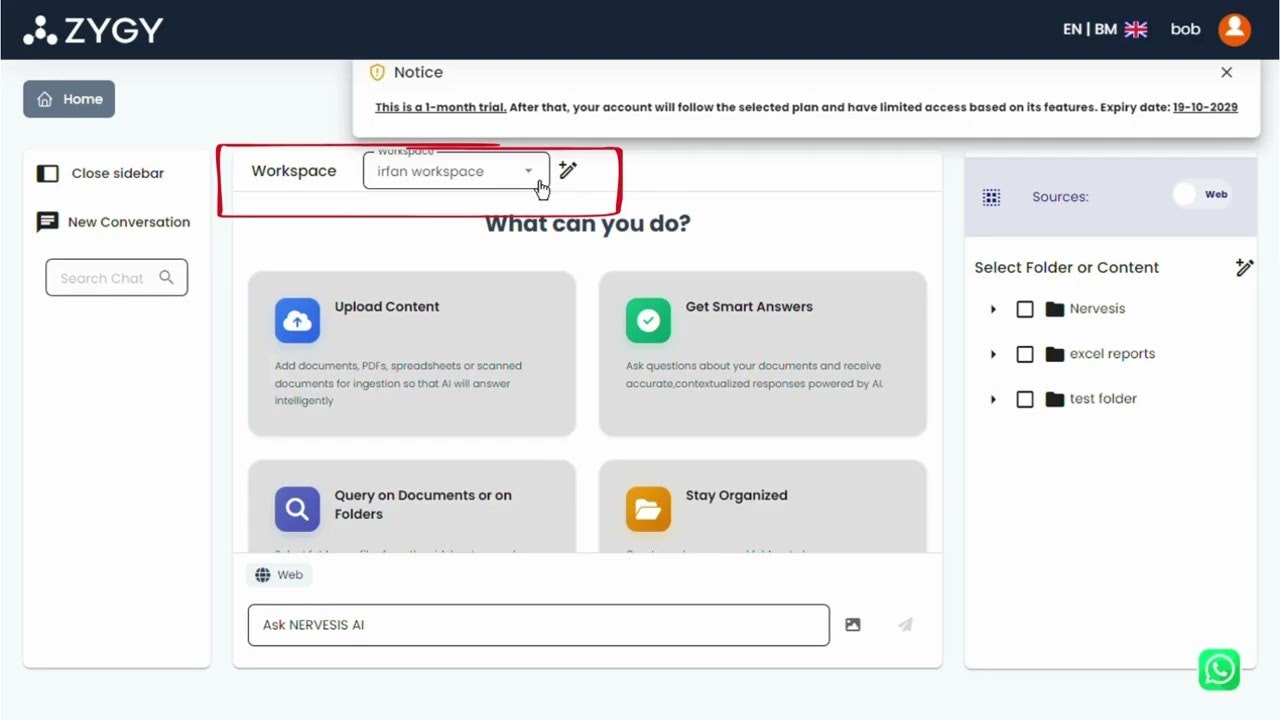Click the green checkmark icon
The image size is (1280, 720).
pos(648,321)
